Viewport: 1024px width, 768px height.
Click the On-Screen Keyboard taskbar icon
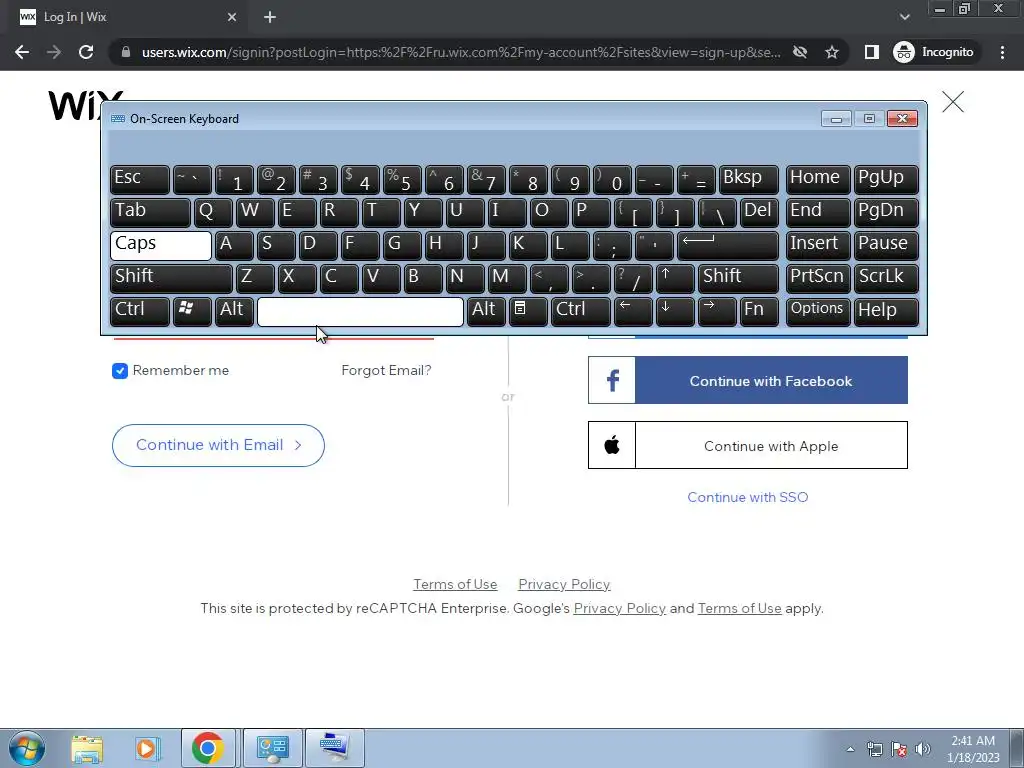(x=335, y=748)
